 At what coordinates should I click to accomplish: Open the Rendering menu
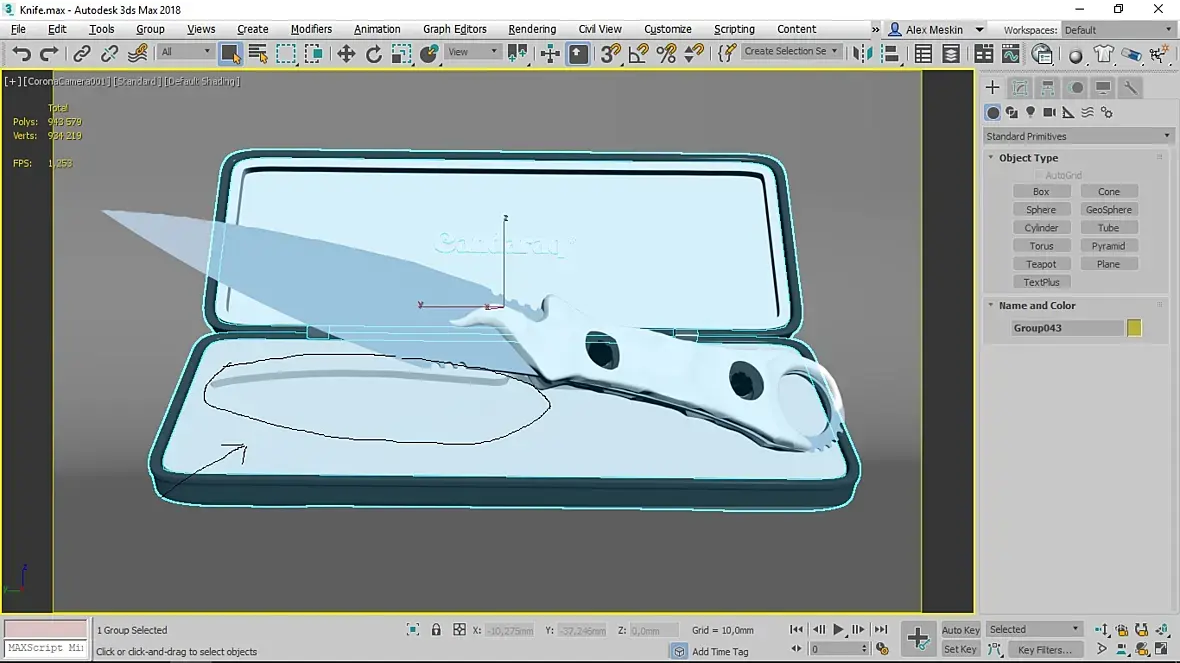pyautogui.click(x=532, y=29)
